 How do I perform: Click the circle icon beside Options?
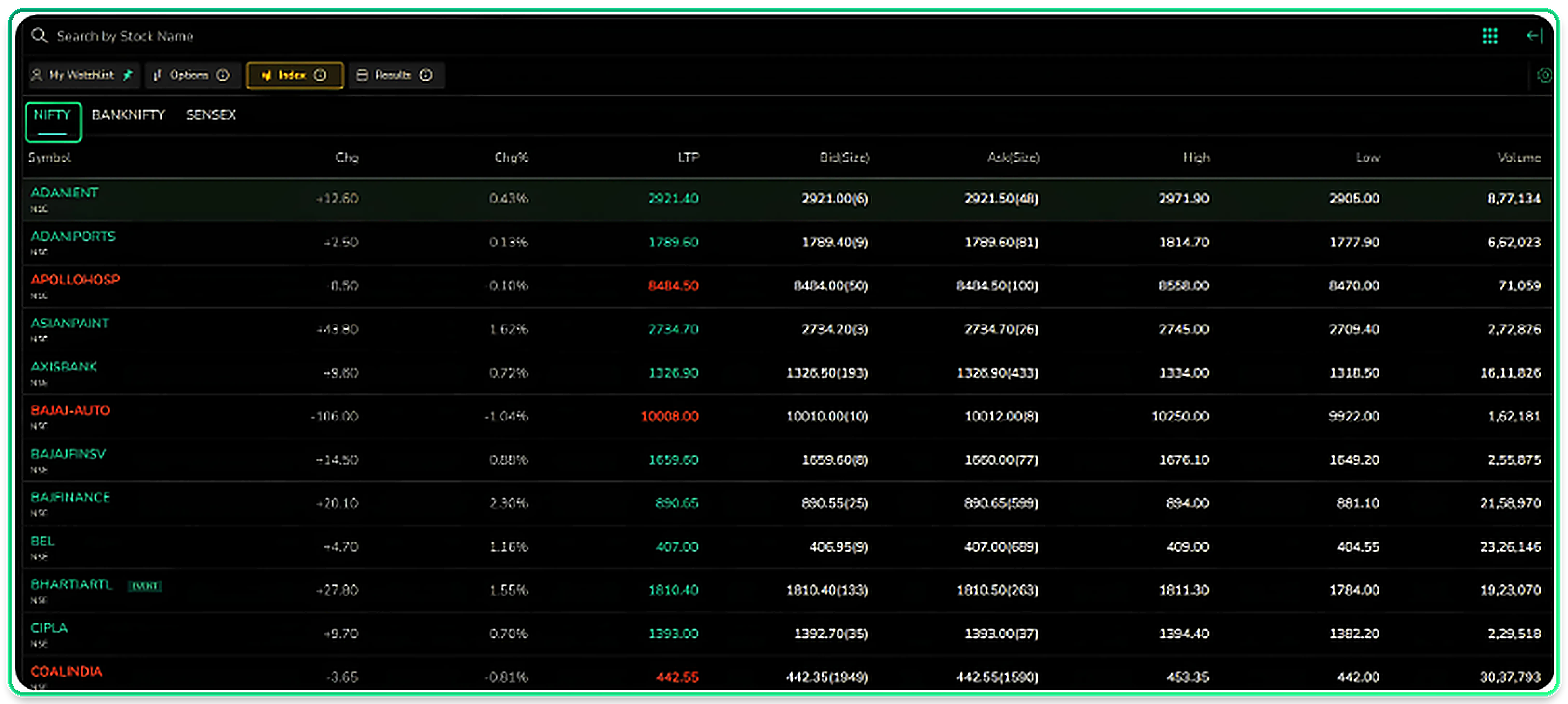(223, 75)
